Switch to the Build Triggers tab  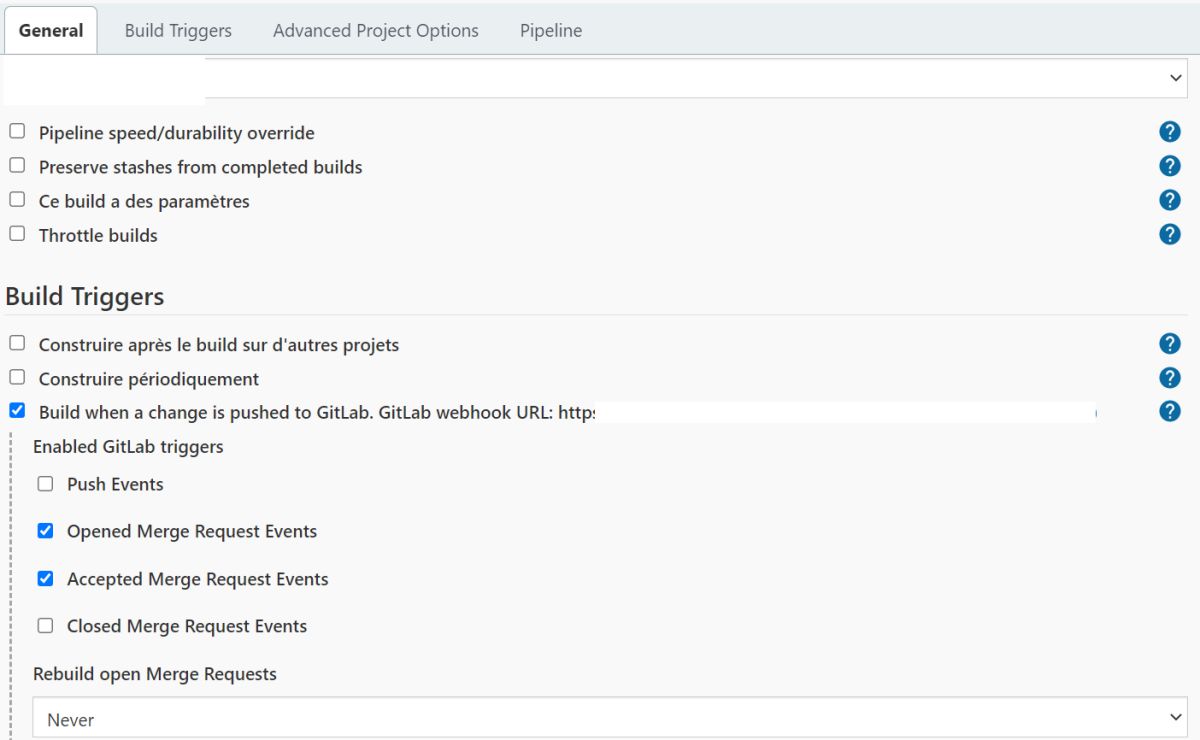178,30
